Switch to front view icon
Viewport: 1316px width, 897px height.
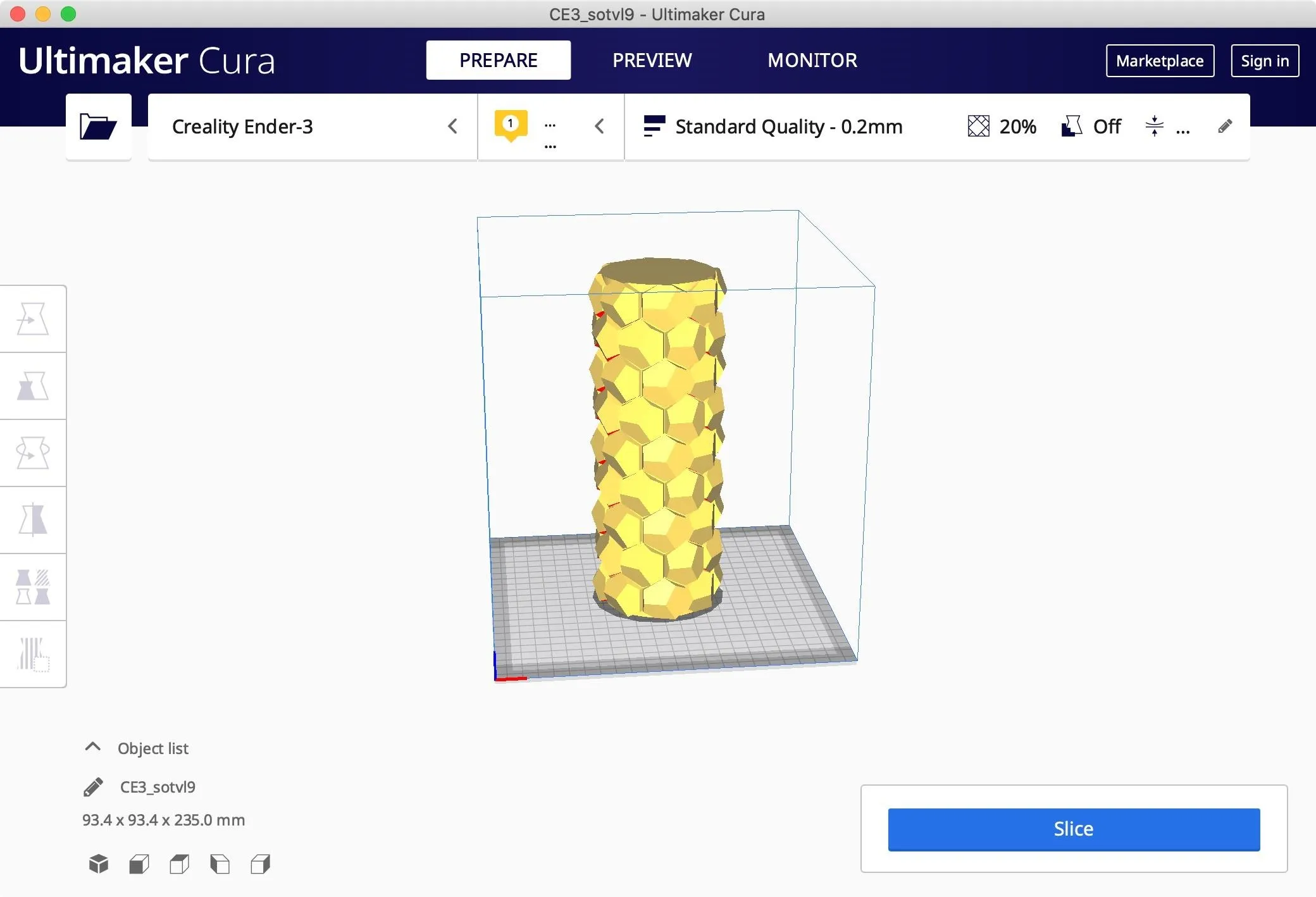point(139,864)
